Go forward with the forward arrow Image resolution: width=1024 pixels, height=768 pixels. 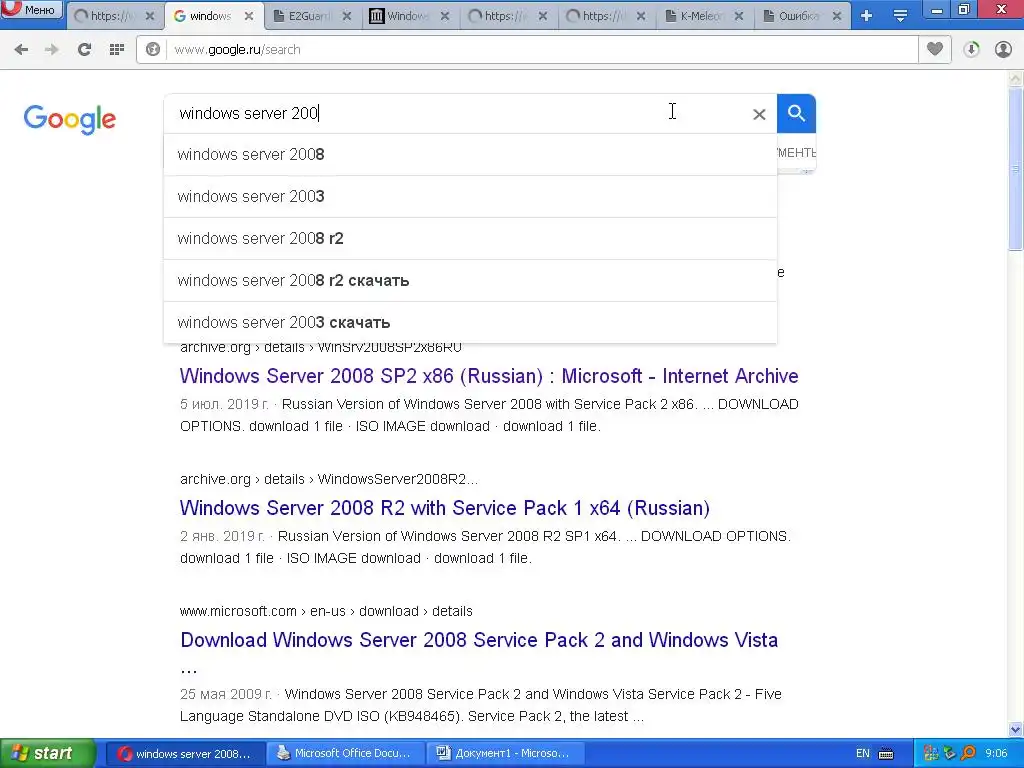pyautogui.click(x=52, y=50)
